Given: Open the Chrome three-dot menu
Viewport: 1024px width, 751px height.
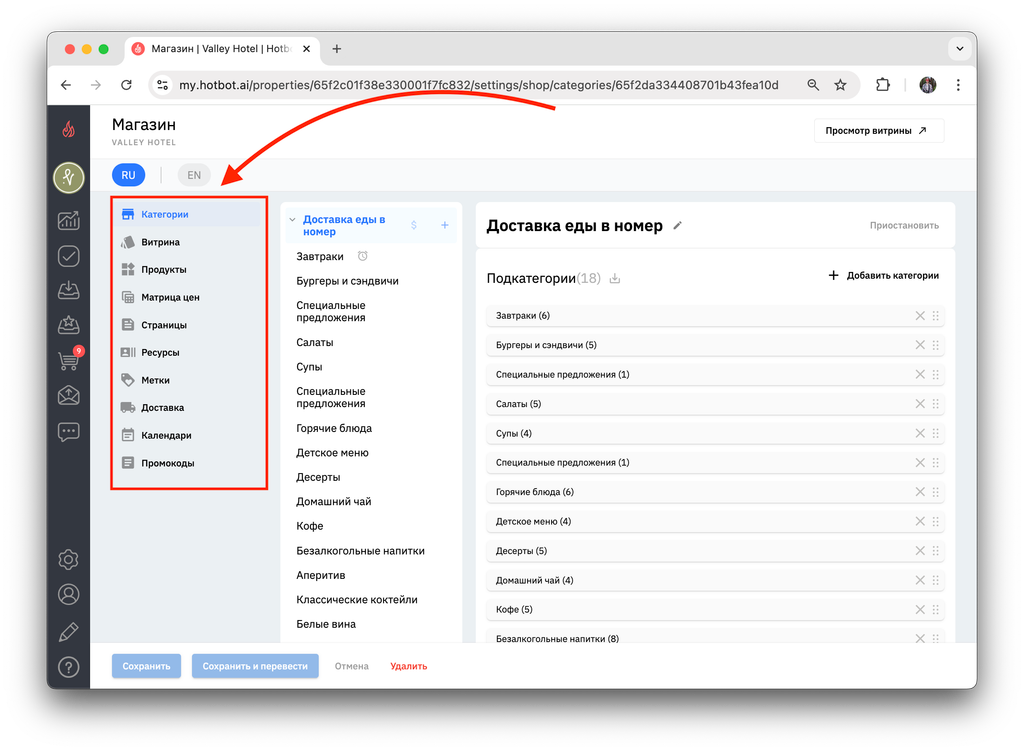Looking at the screenshot, I should 958,85.
